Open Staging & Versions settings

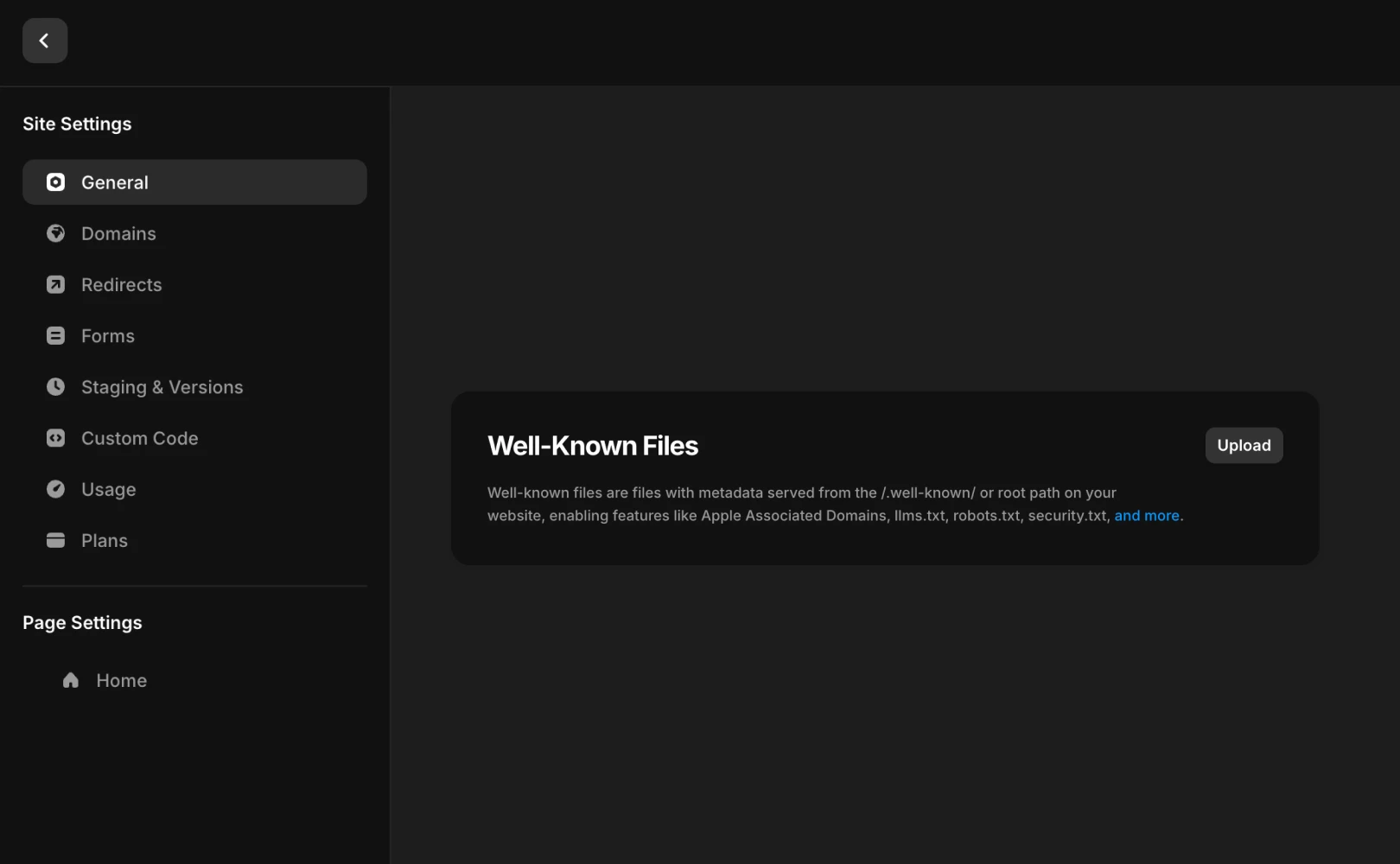tap(194, 386)
